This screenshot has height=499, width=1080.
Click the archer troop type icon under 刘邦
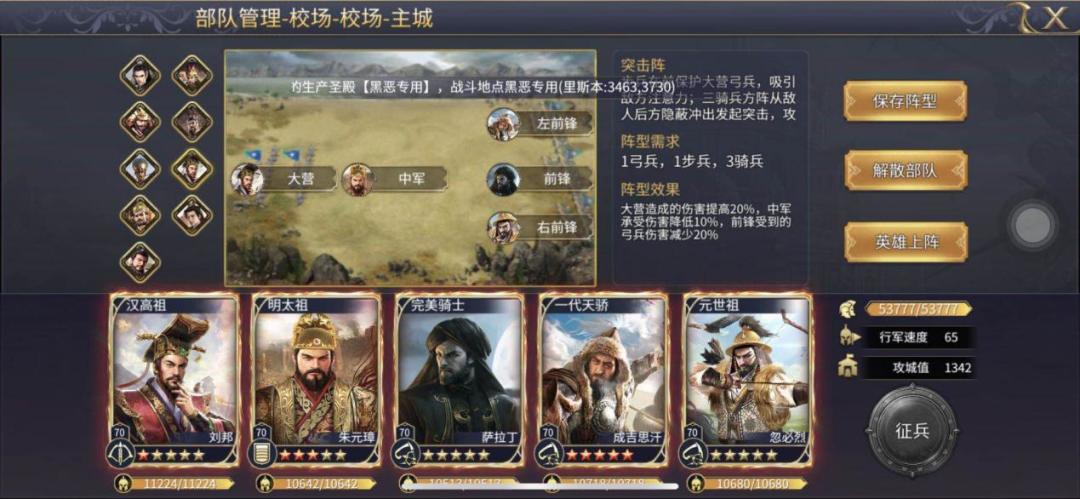click(x=121, y=455)
